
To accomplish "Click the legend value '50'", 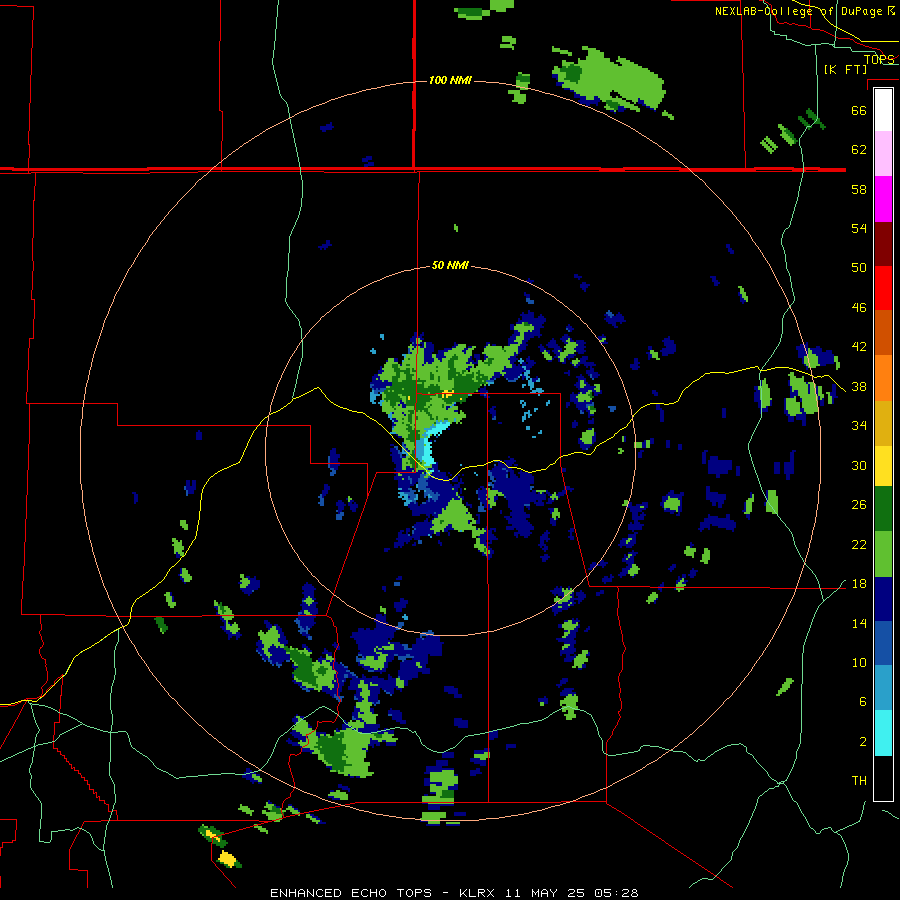I will click(859, 268).
